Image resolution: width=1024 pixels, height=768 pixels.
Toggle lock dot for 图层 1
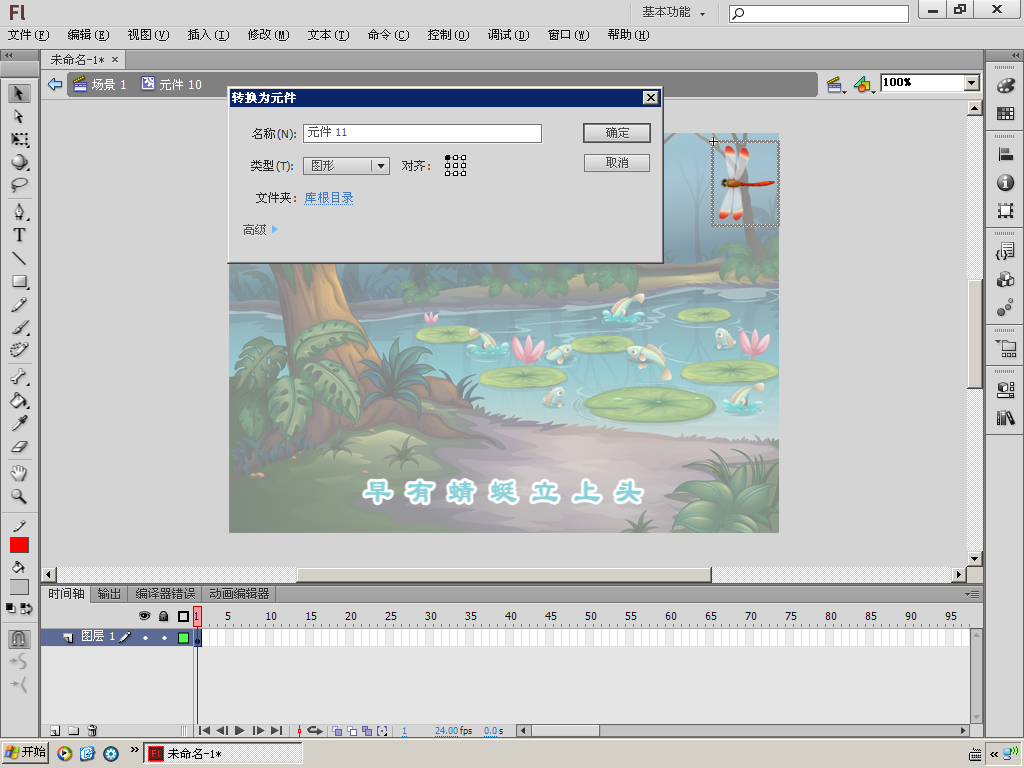click(164, 637)
